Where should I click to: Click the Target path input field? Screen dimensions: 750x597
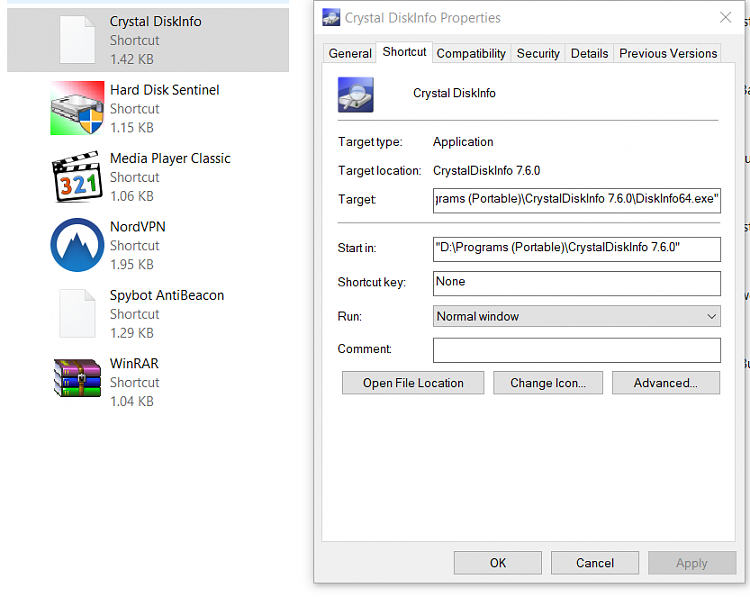click(x=576, y=200)
